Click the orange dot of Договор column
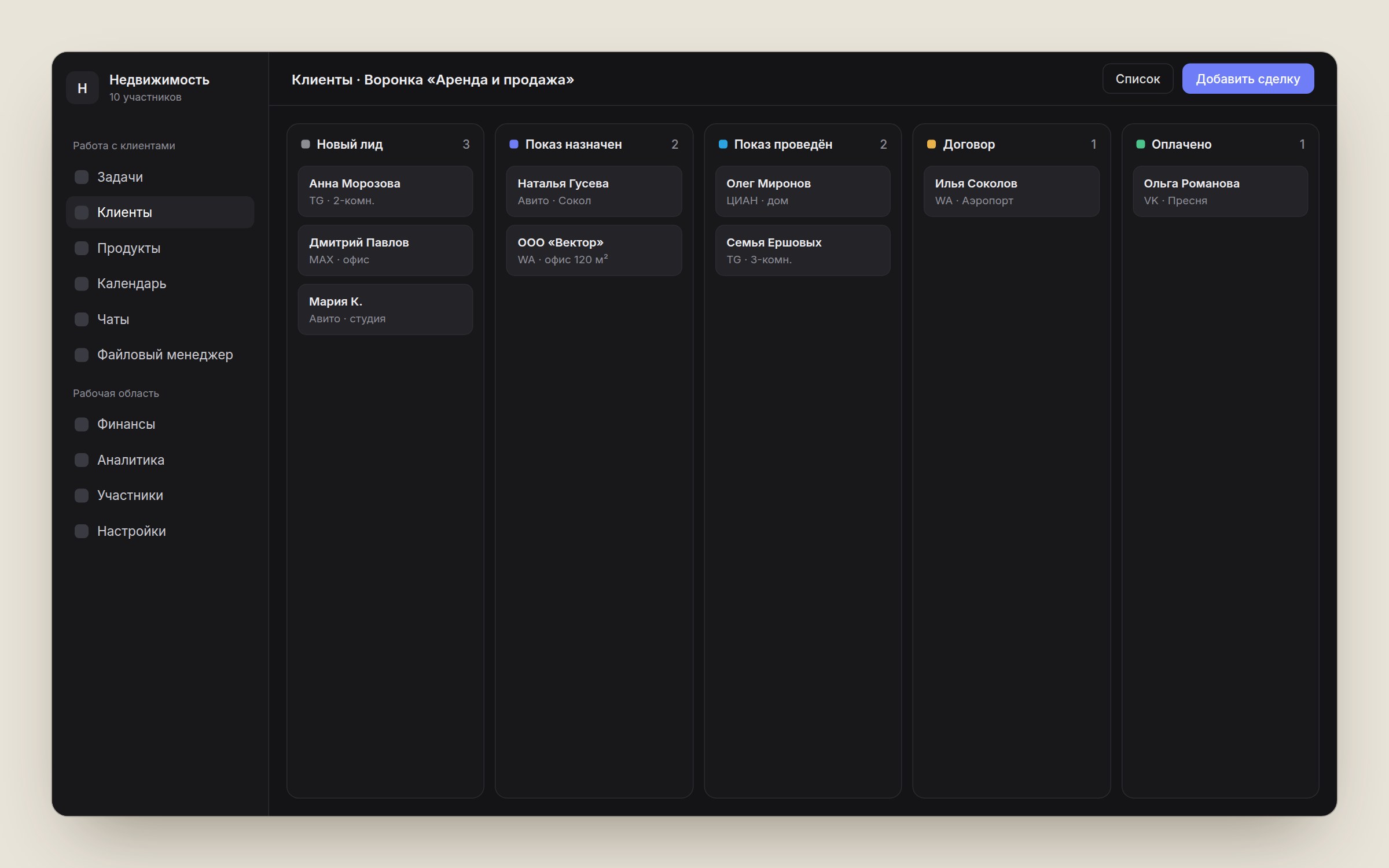The width and height of the screenshot is (1389, 868). pyautogui.click(x=931, y=144)
